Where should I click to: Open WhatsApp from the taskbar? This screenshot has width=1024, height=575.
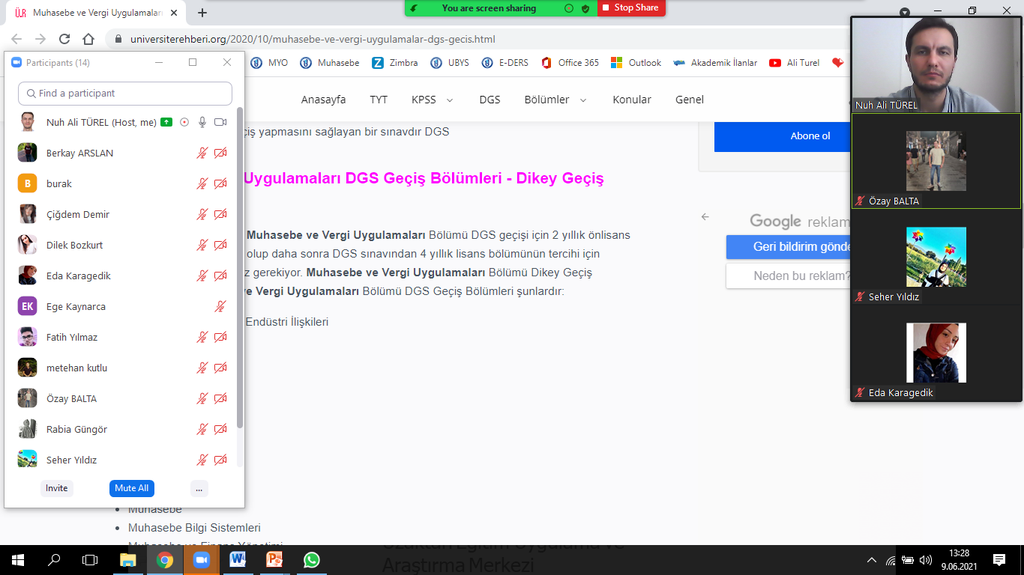[x=311, y=560]
